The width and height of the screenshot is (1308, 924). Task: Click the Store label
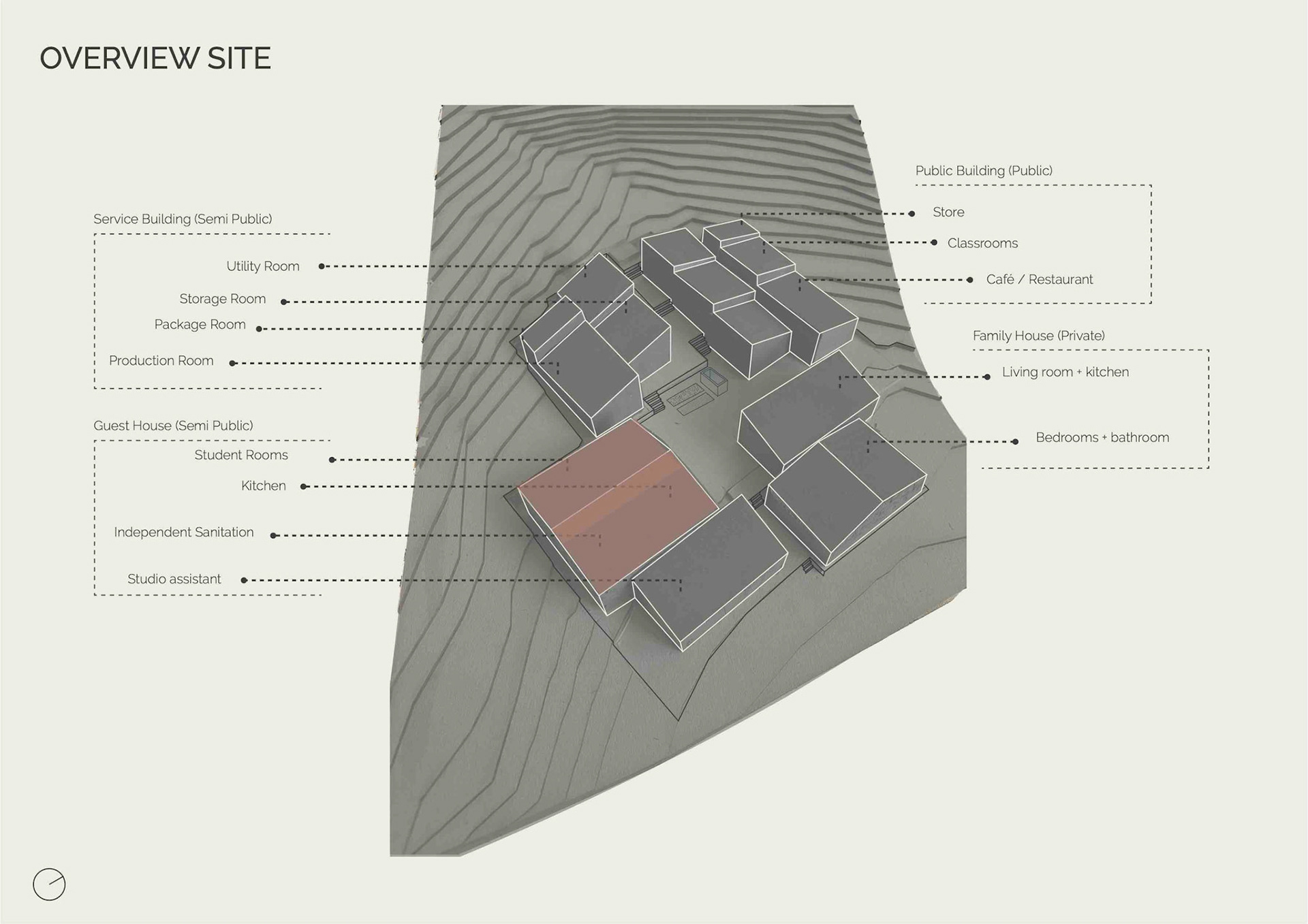(x=948, y=212)
